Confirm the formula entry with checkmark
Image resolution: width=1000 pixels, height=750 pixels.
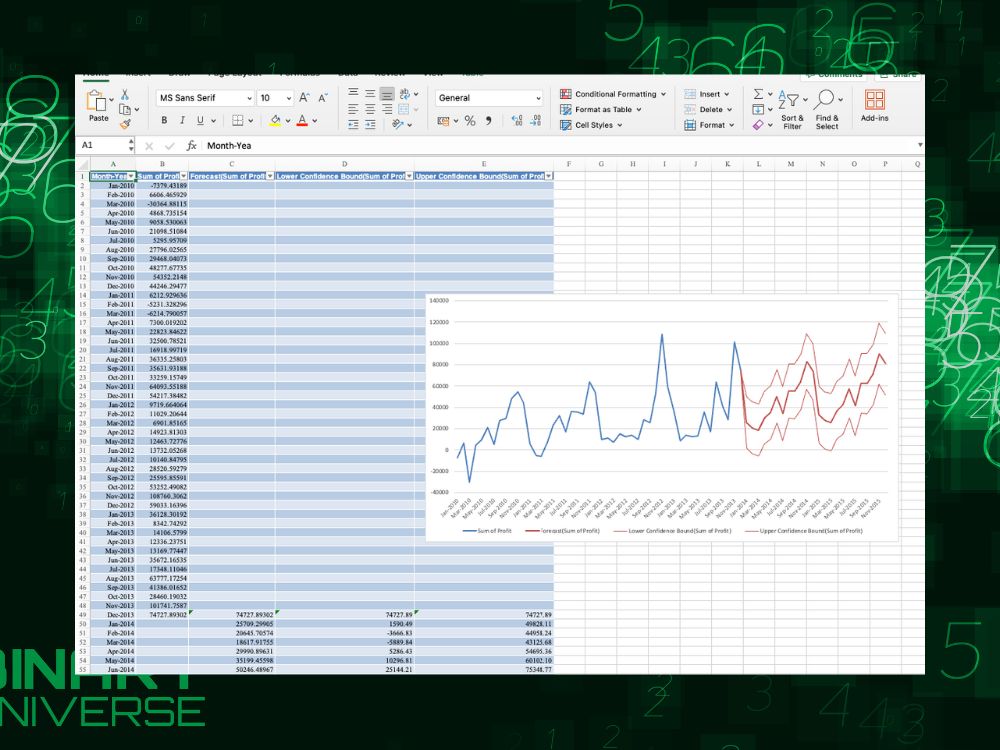point(170,146)
